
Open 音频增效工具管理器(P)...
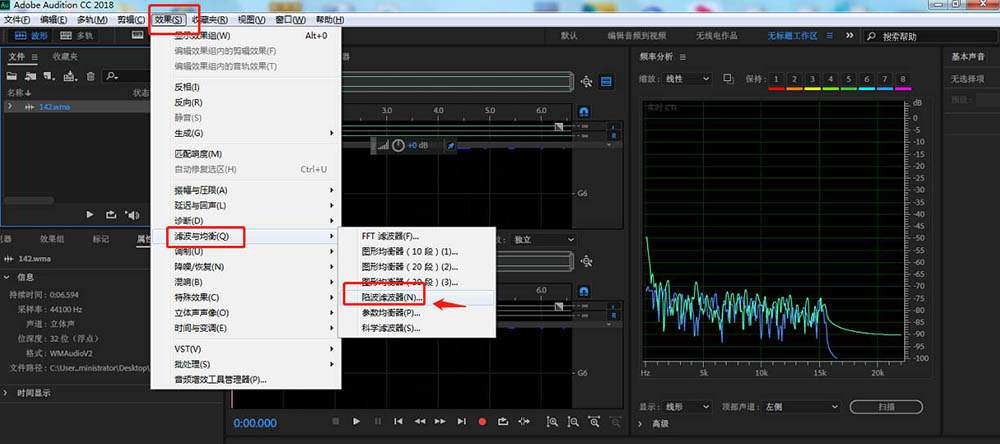point(246,380)
